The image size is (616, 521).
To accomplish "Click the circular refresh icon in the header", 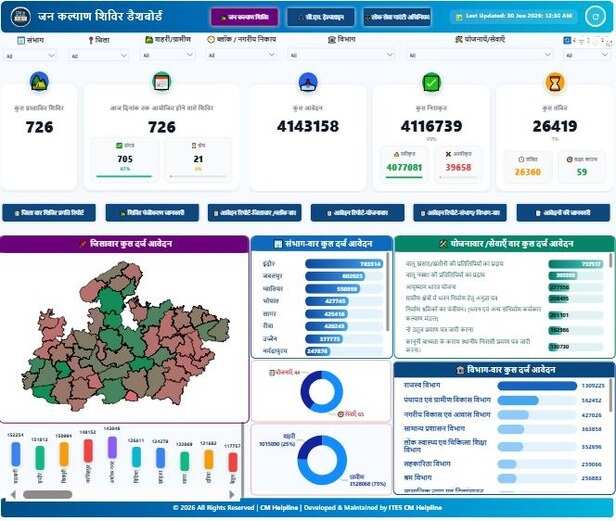I will pos(596,17).
